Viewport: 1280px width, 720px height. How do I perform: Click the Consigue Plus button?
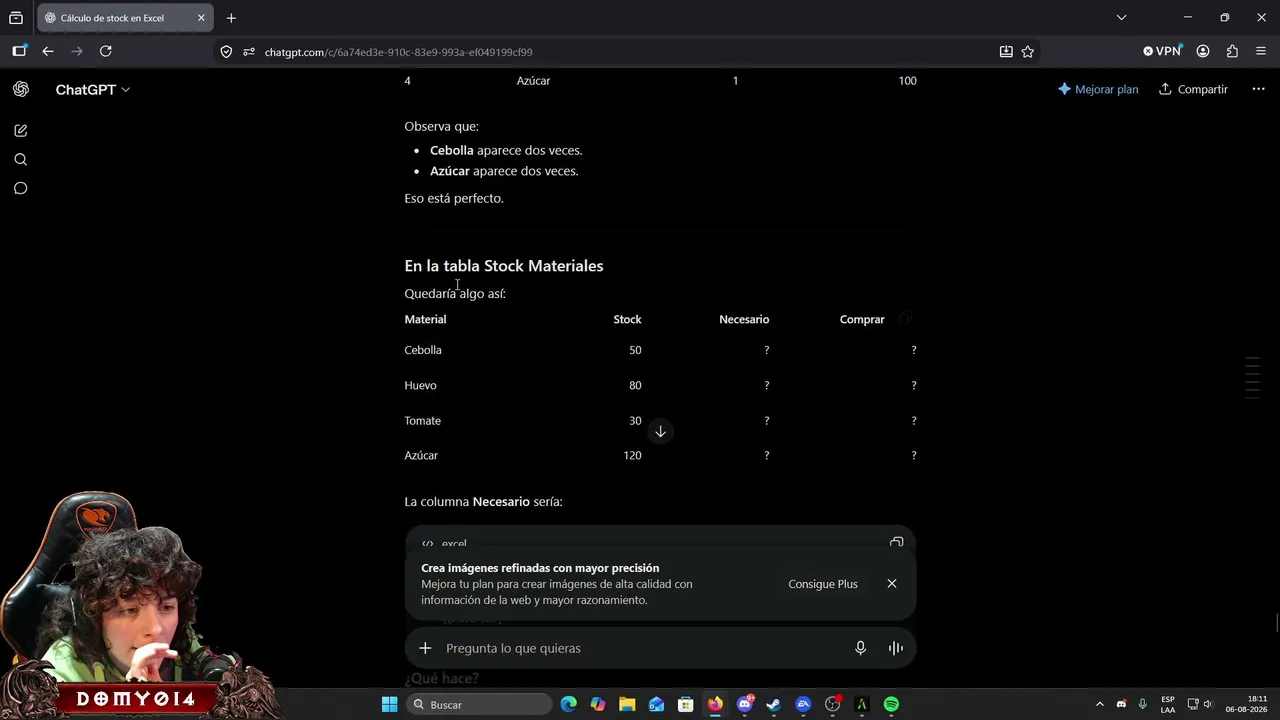pos(823,584)
